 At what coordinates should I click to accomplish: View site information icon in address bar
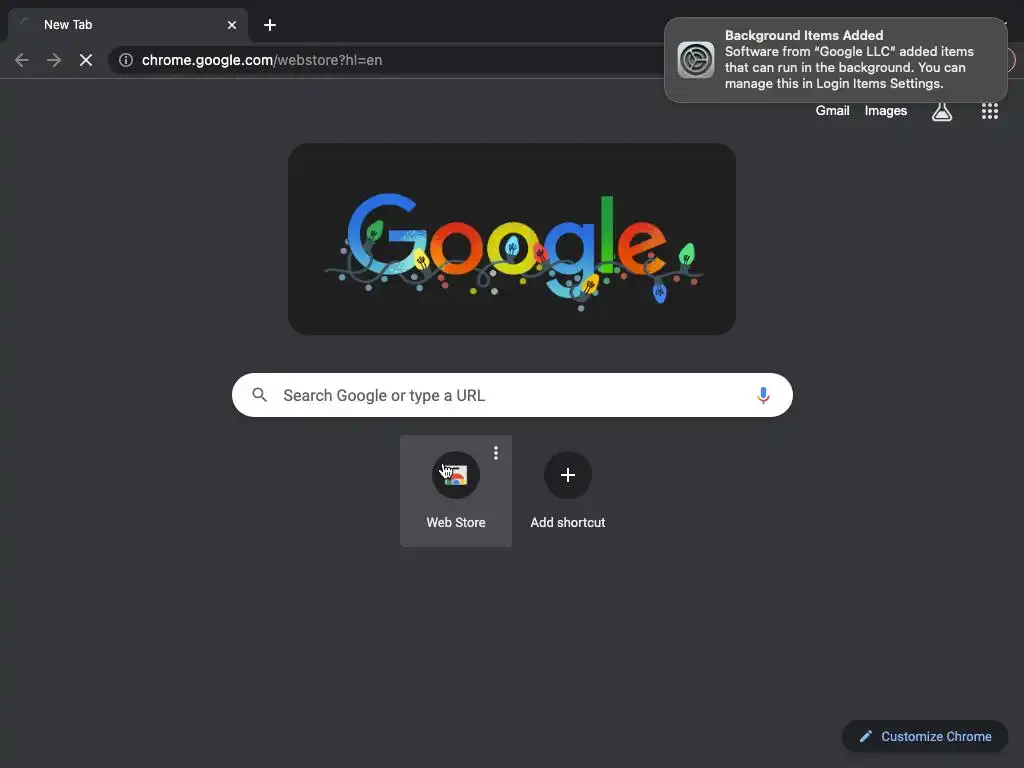[x=126, y=60]
